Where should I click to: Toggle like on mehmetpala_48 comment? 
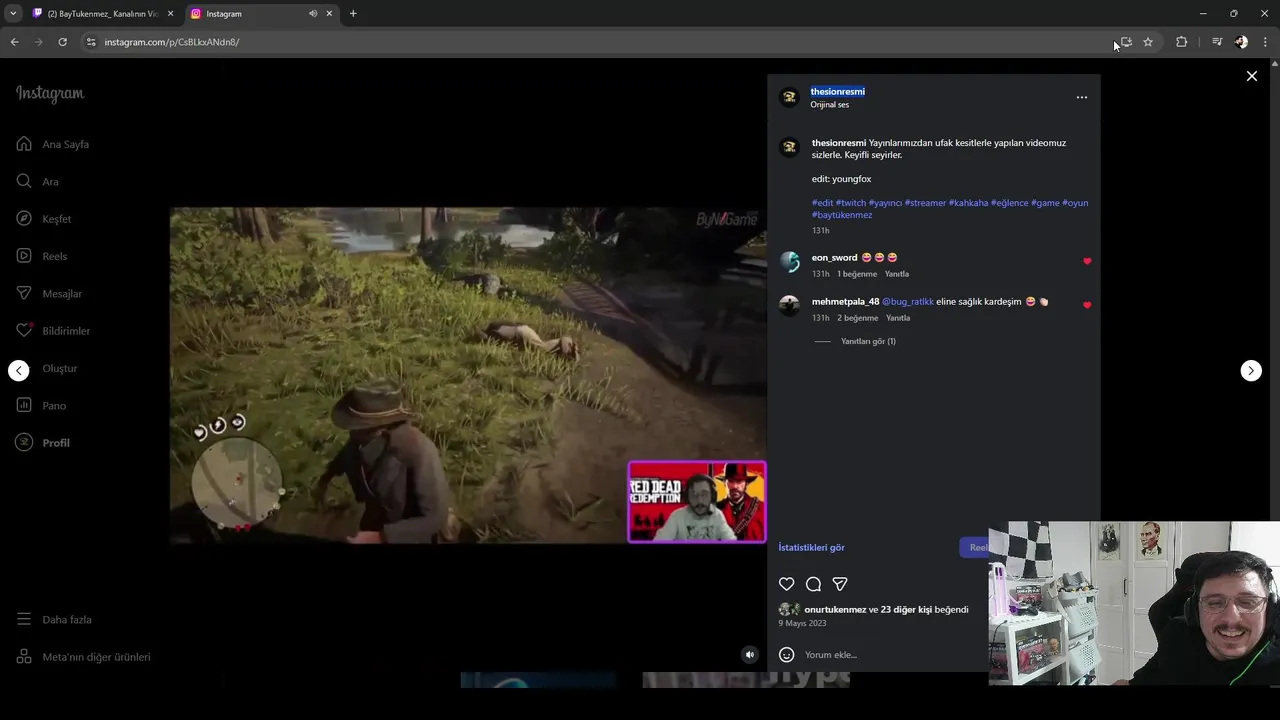(1087, 305)
